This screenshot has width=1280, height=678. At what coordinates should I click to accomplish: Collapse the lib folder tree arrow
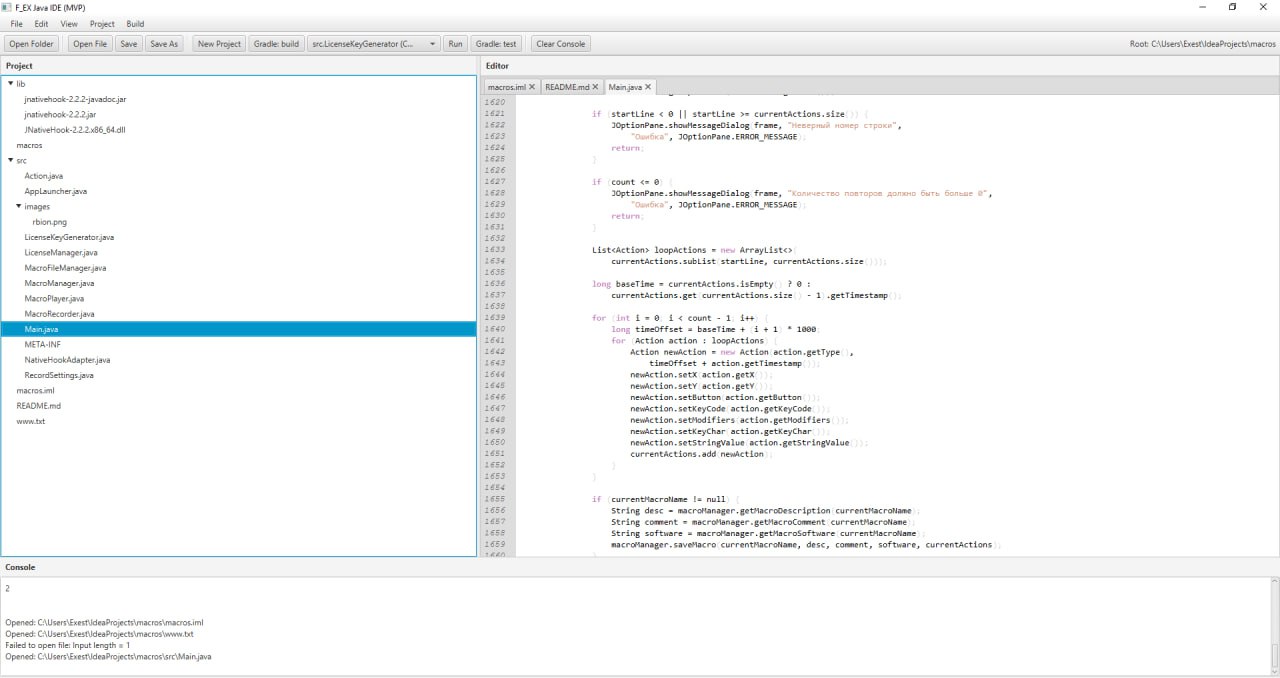10,84
